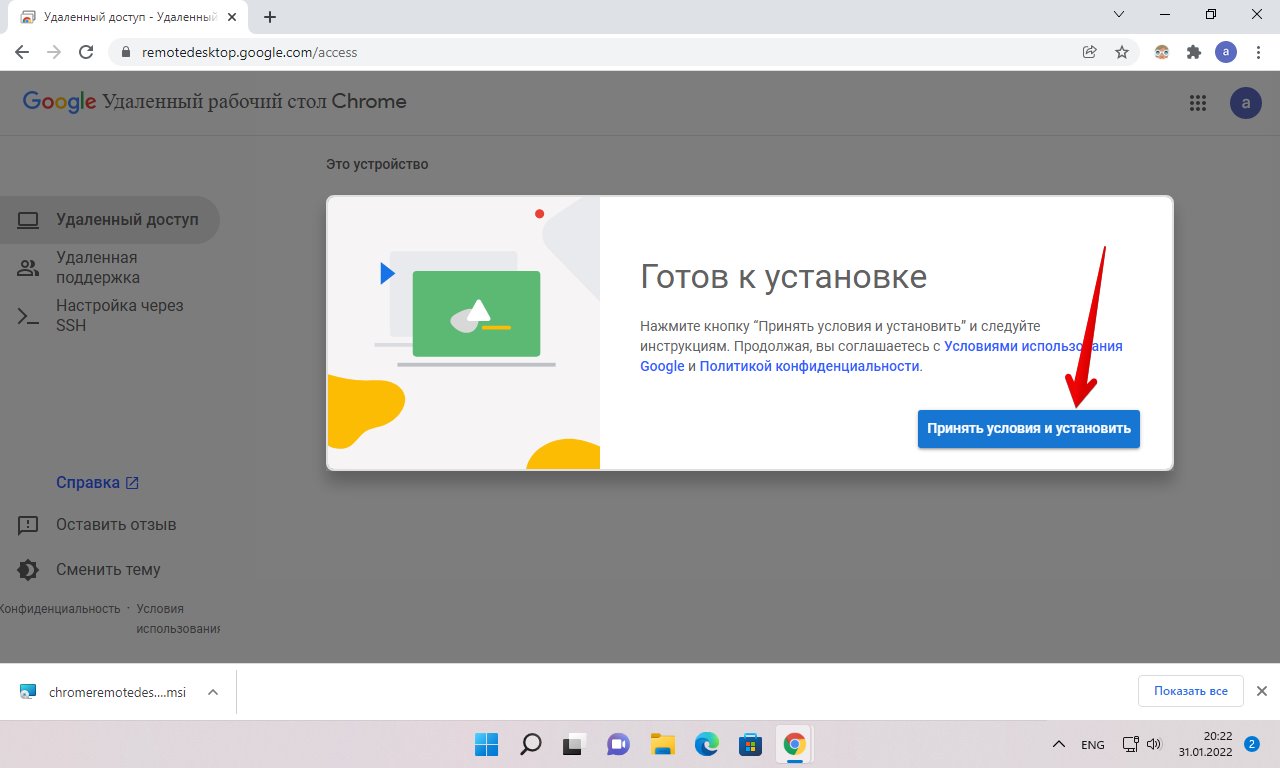Go back with browser back arrow
Screen dimensions: 1280x768
(x=22, y=52)
